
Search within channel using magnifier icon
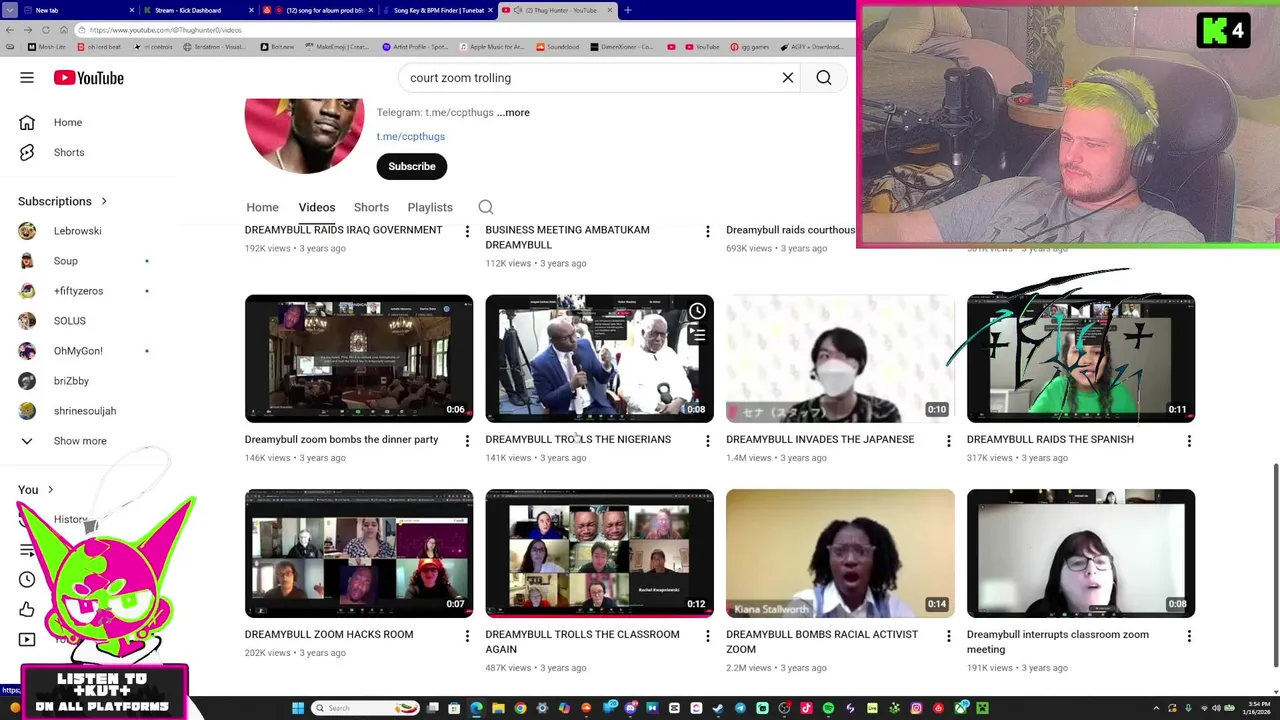click(x=486, y=207)
